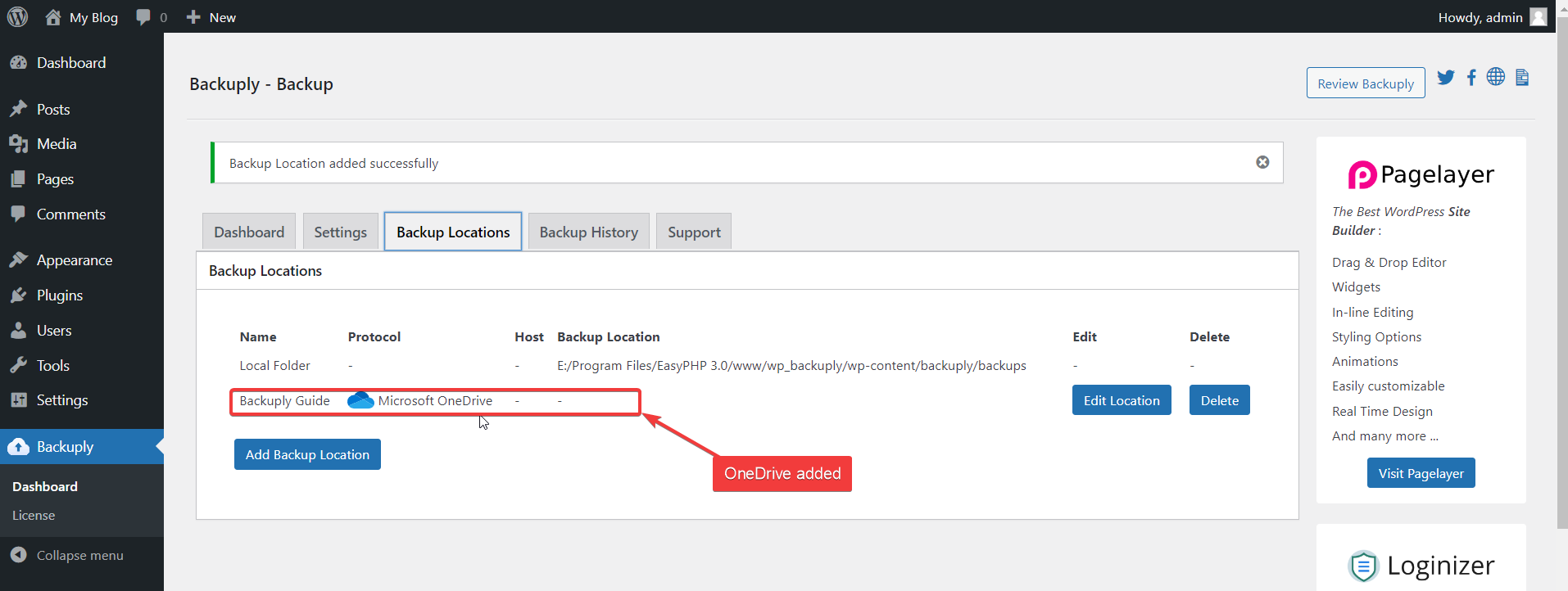
Task: Click Protocol column header
Action: 374,336
